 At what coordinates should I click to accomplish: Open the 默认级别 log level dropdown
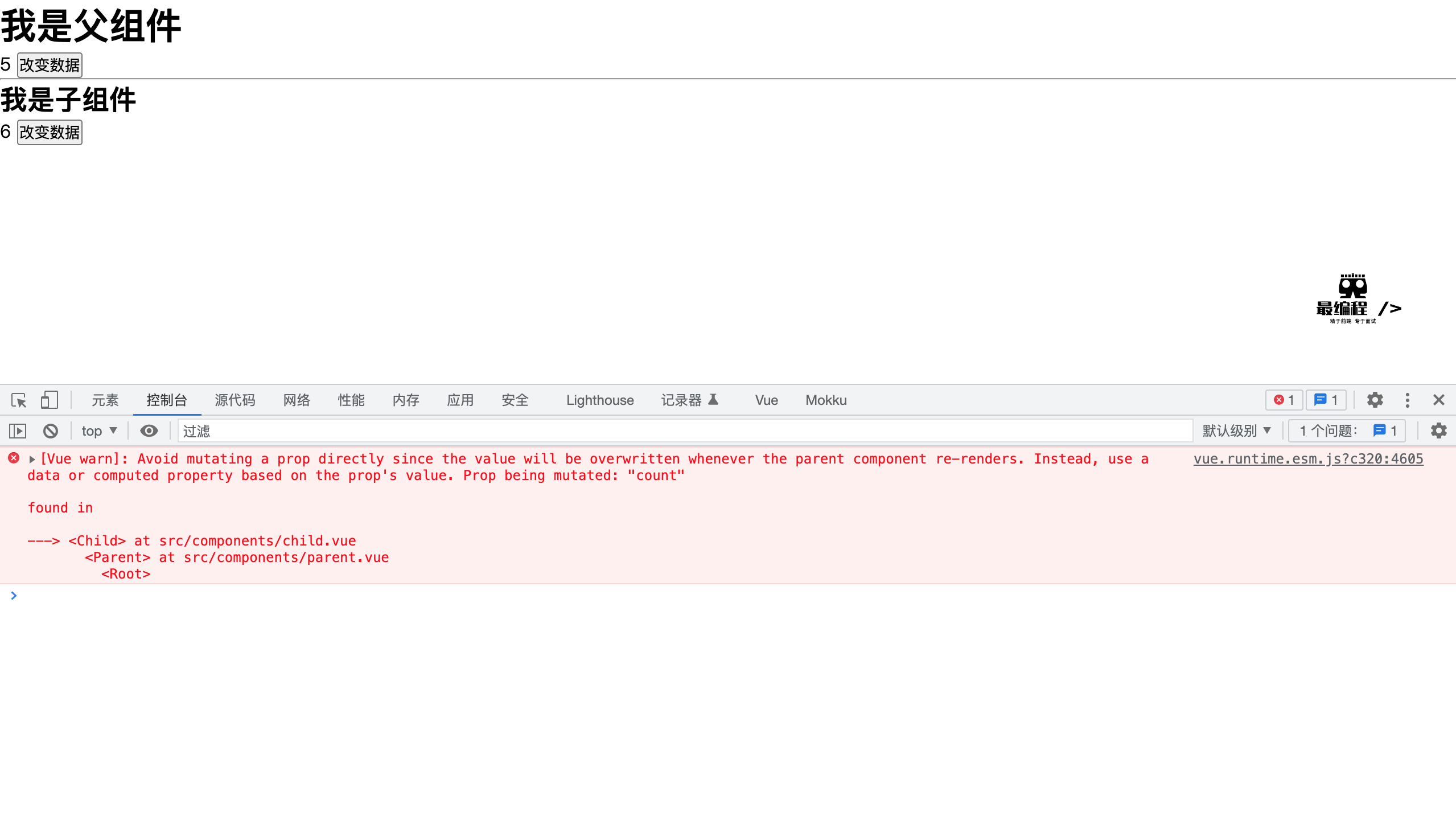[1236, 431]
